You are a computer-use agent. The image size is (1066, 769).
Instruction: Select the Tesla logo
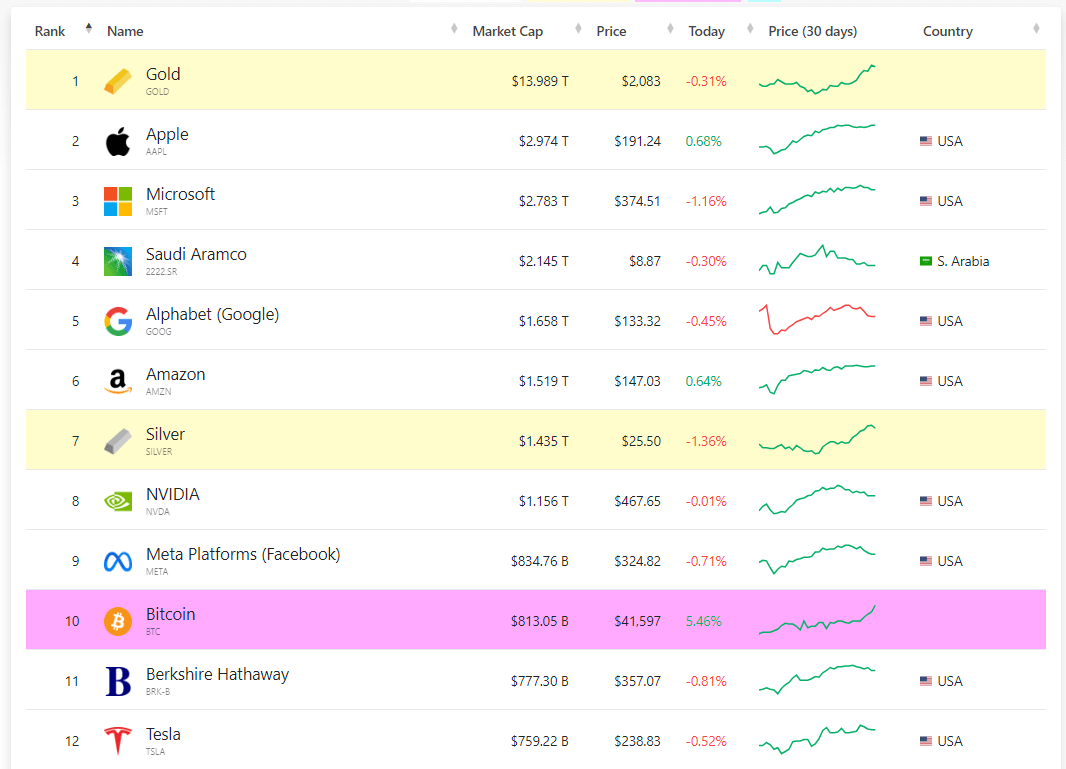[x=117, y=740]
